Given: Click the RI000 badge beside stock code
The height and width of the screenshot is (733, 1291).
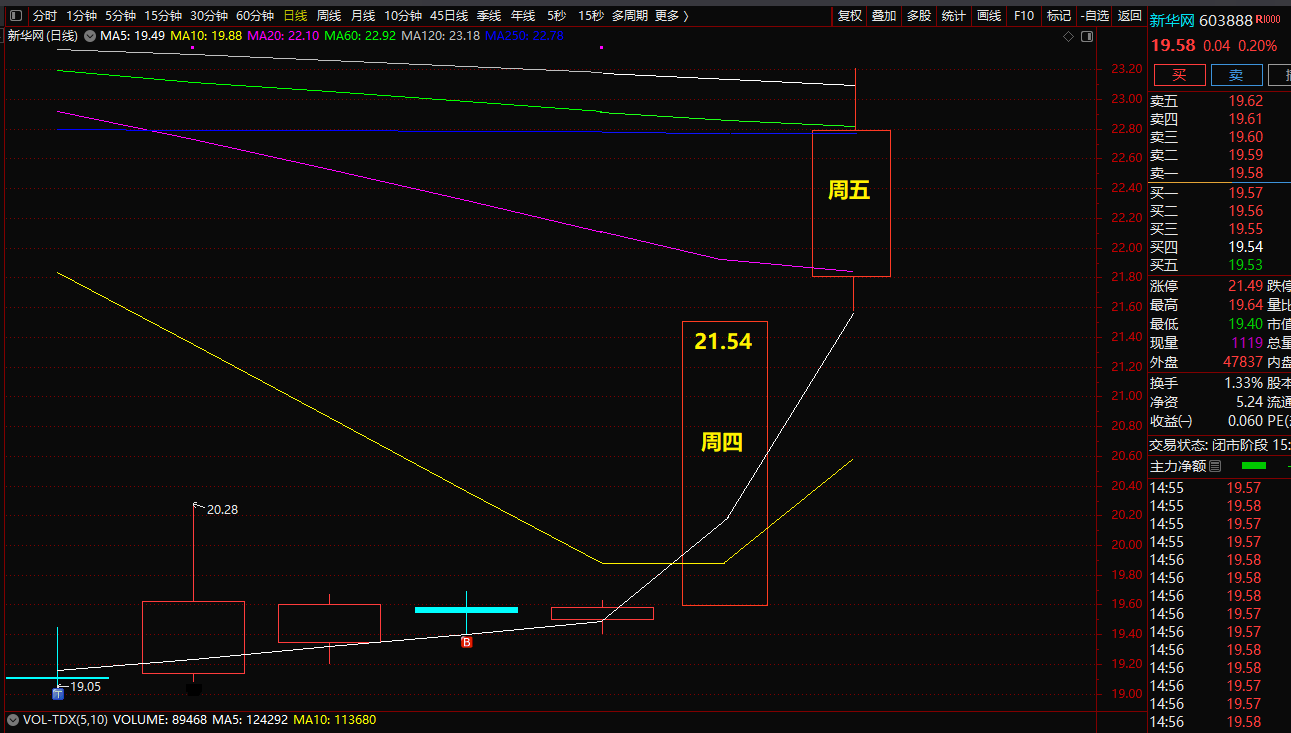Looking at the screenshot, I should coord(1268,20).
